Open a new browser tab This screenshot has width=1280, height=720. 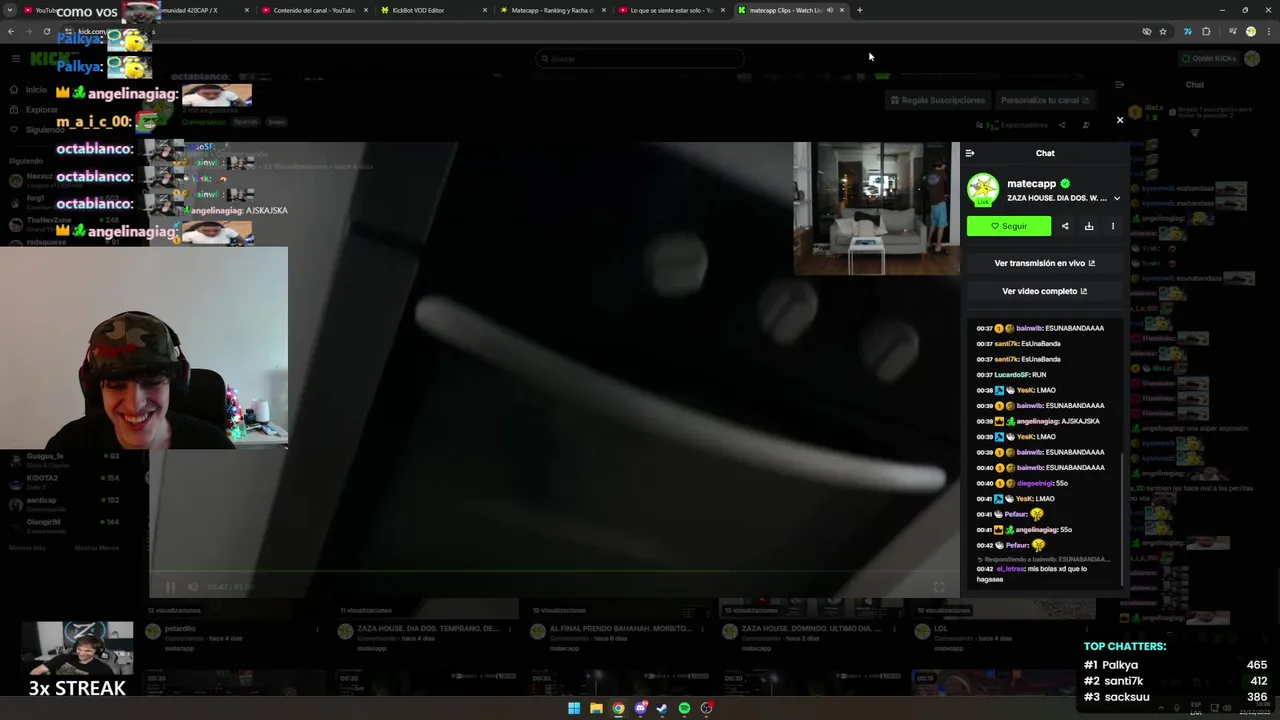(860, 10)
